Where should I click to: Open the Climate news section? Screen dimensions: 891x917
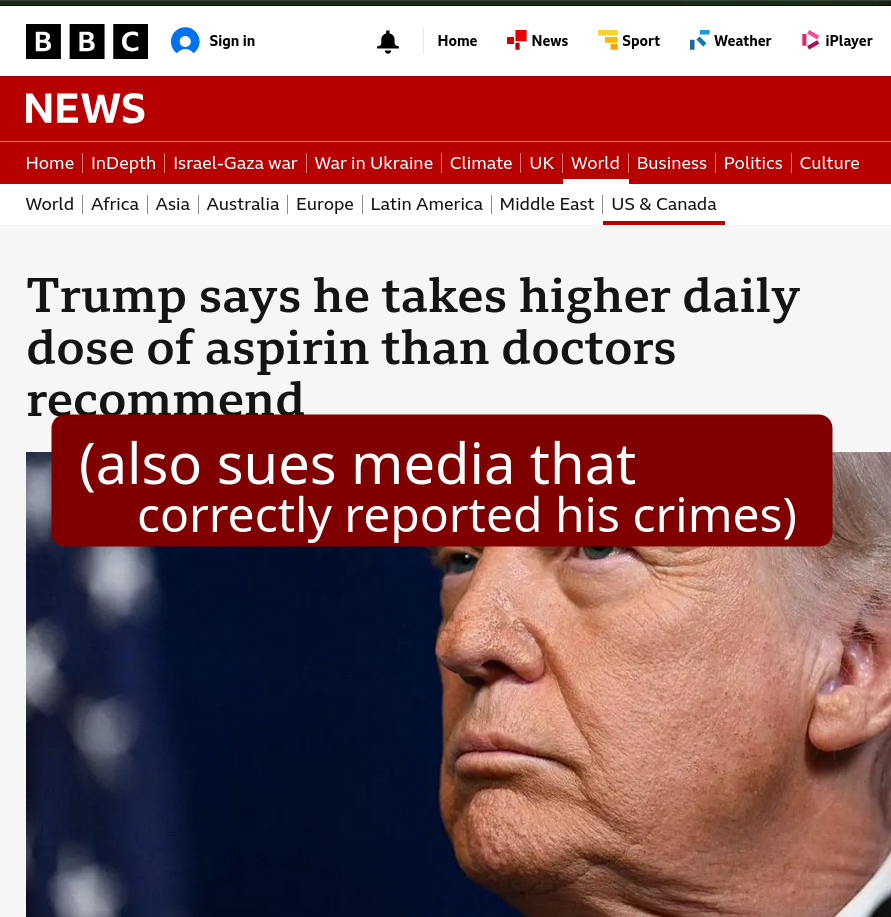click(480, 162)
